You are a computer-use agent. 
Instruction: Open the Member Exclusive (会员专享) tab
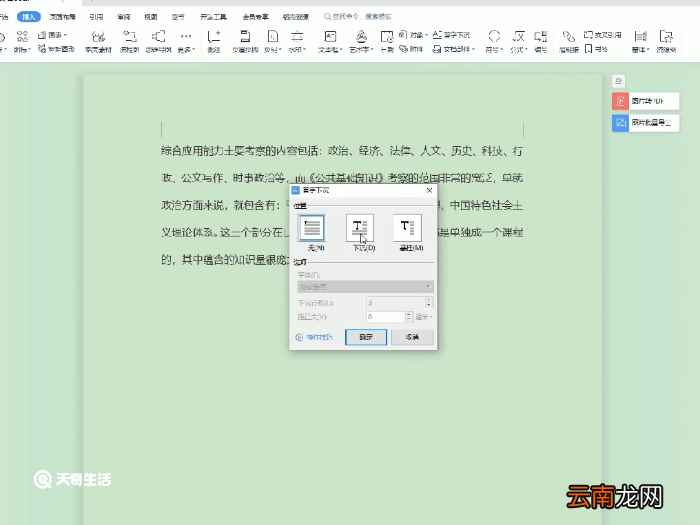255,17
